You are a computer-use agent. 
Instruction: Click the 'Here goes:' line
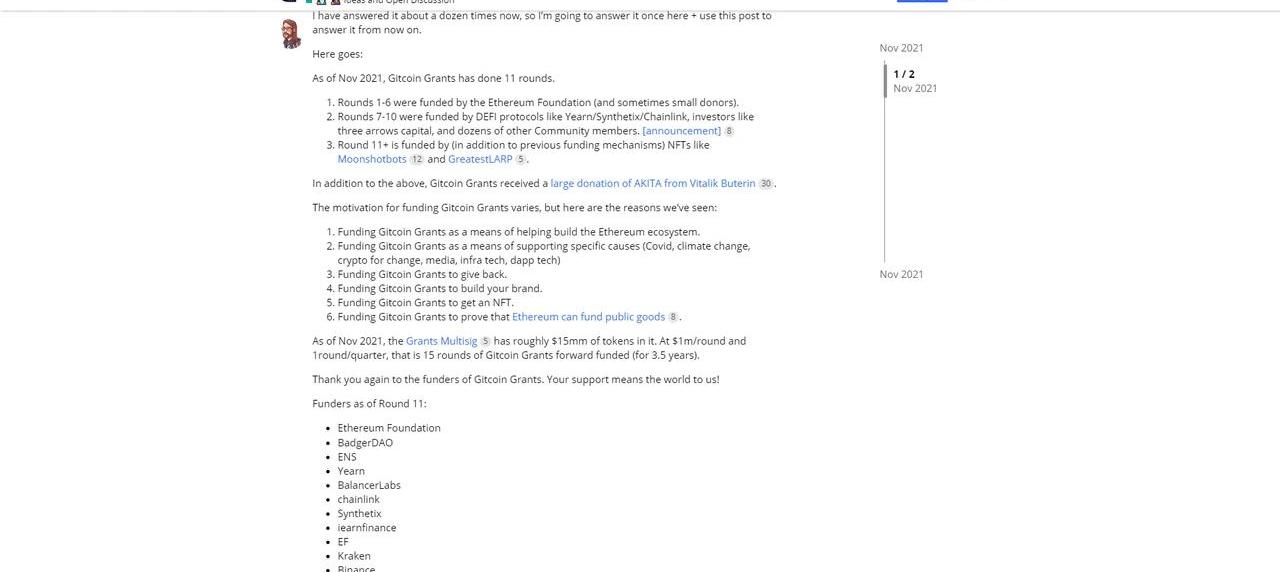pos(337,54)
